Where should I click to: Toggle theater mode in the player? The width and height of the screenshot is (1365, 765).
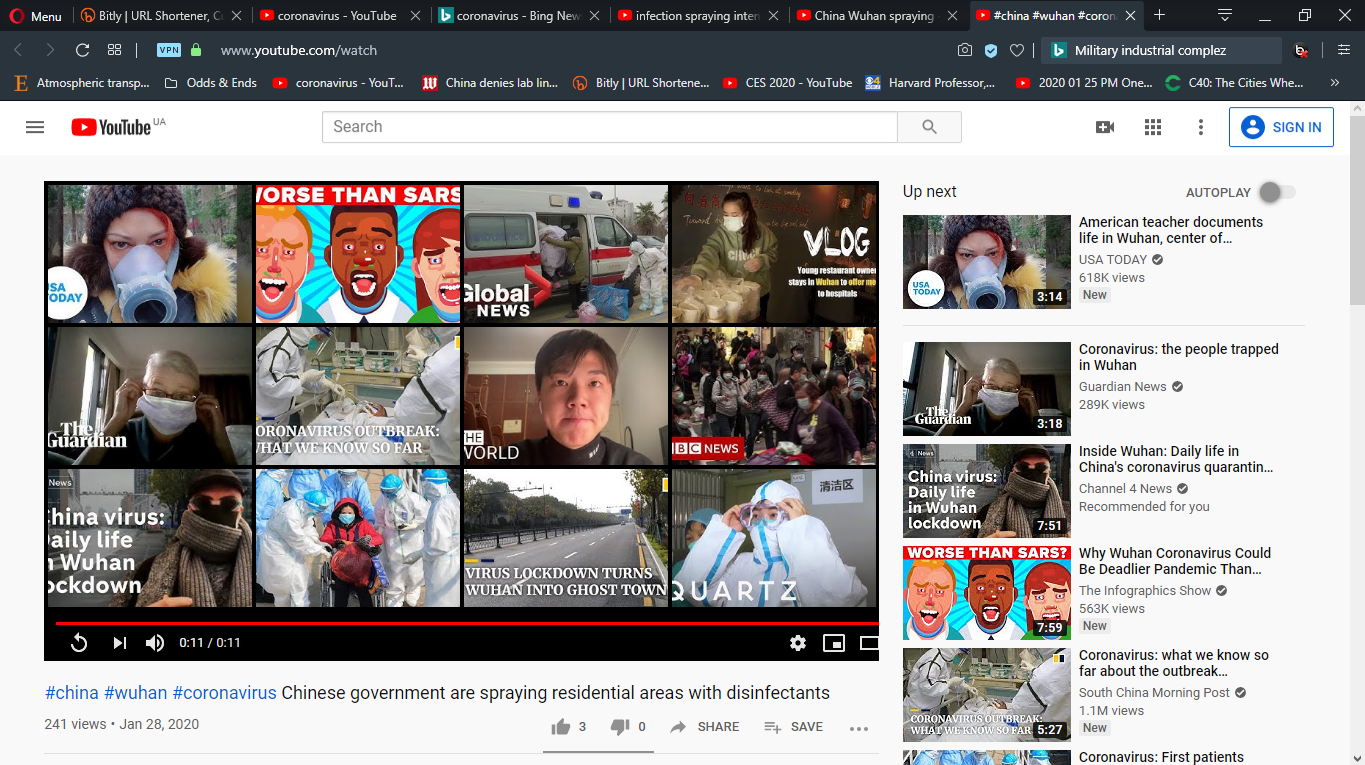point(869,643)
